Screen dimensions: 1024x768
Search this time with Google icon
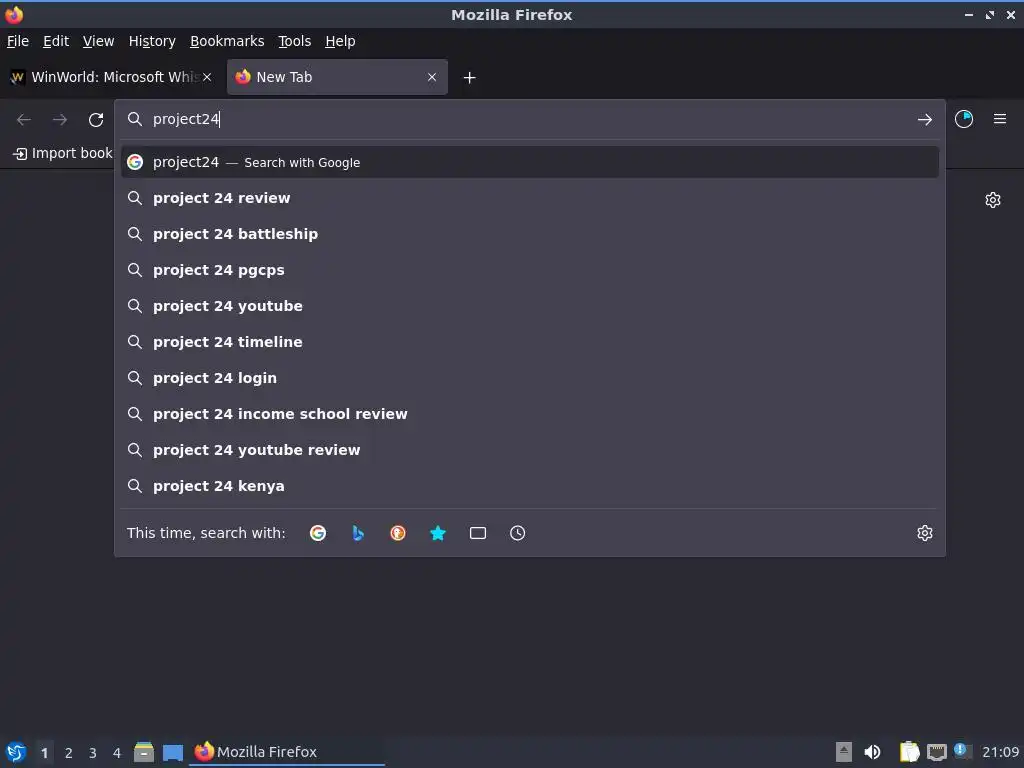[318, 533]
